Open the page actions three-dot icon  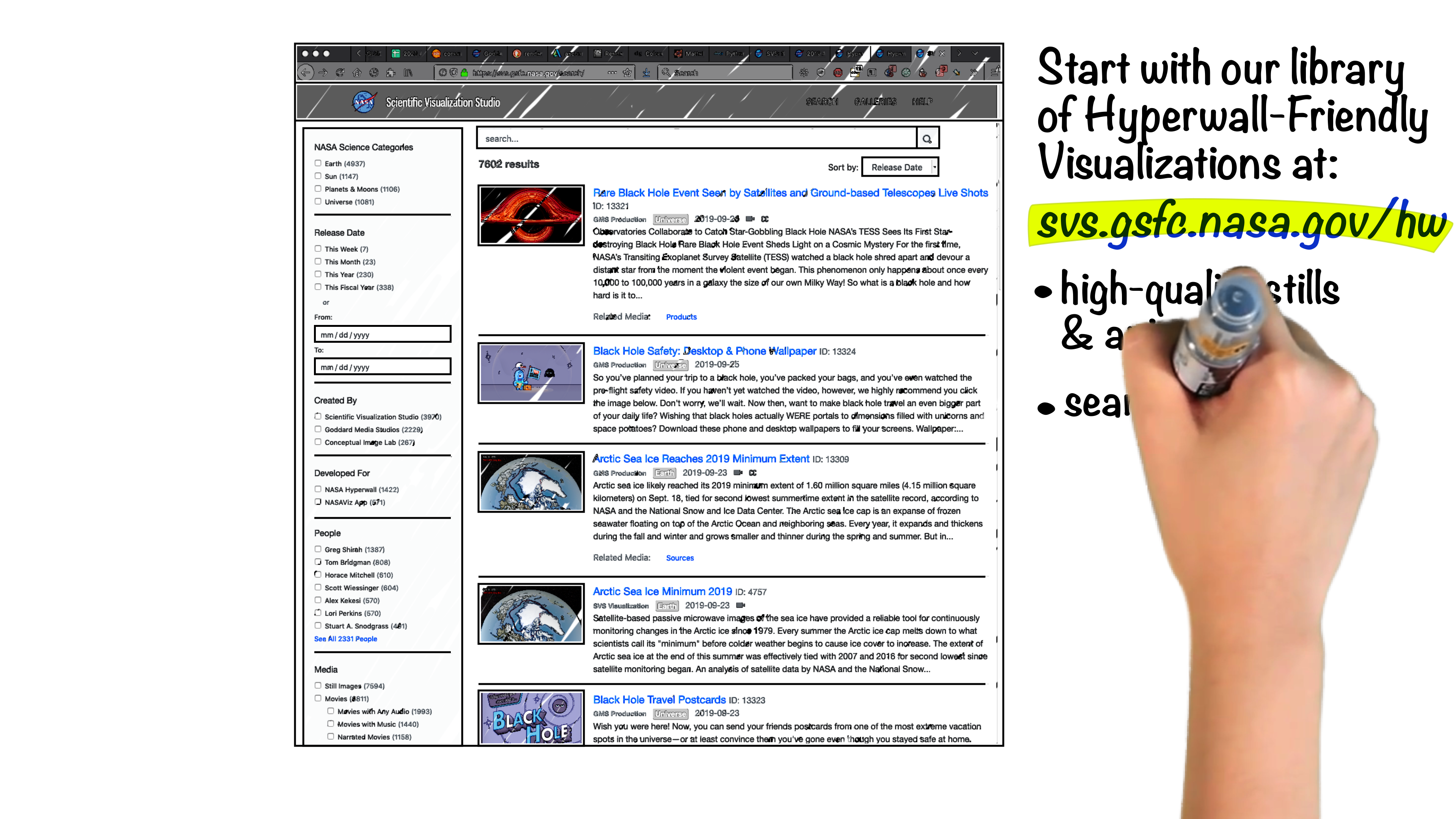(x=612, y=72)
